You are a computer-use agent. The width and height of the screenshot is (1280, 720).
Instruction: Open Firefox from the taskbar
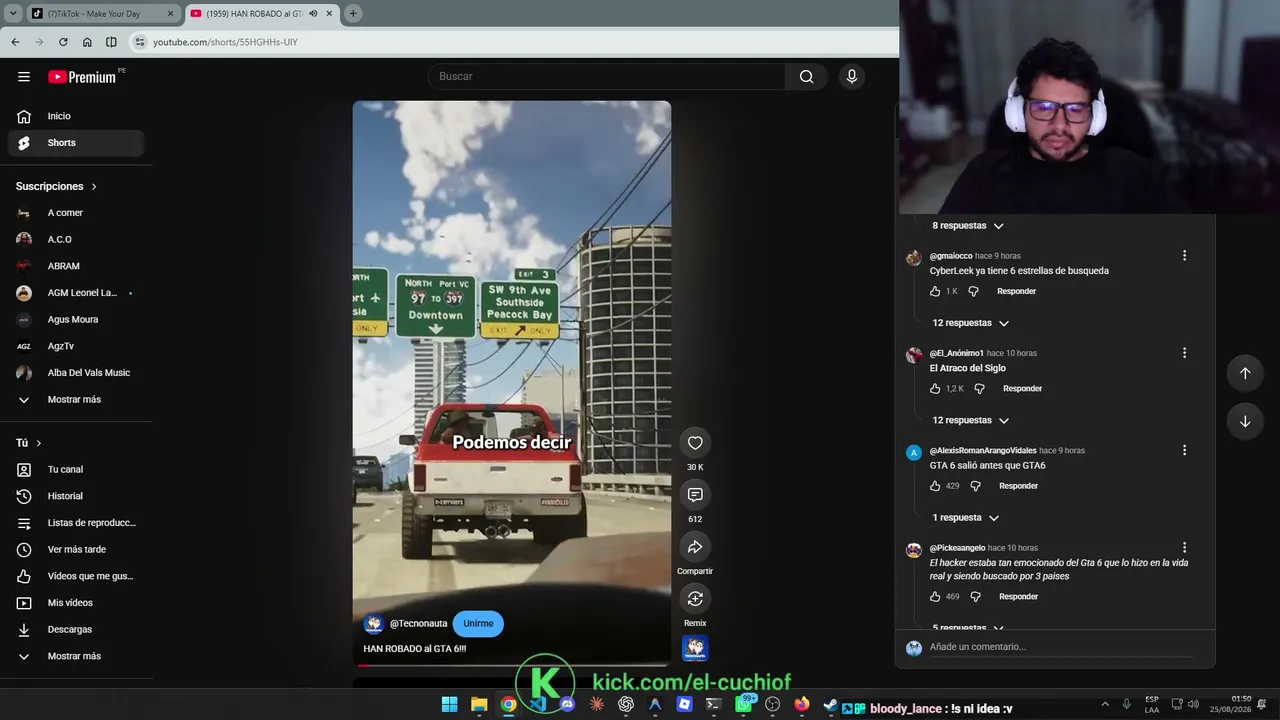[802, 705]
